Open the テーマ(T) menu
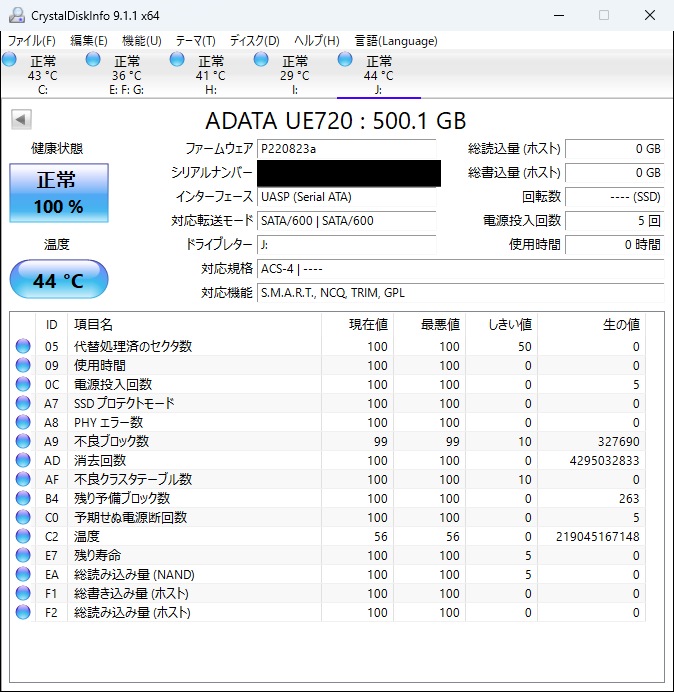Image resolution: width=674 pixels, height=692 pixels. [196, 41]
